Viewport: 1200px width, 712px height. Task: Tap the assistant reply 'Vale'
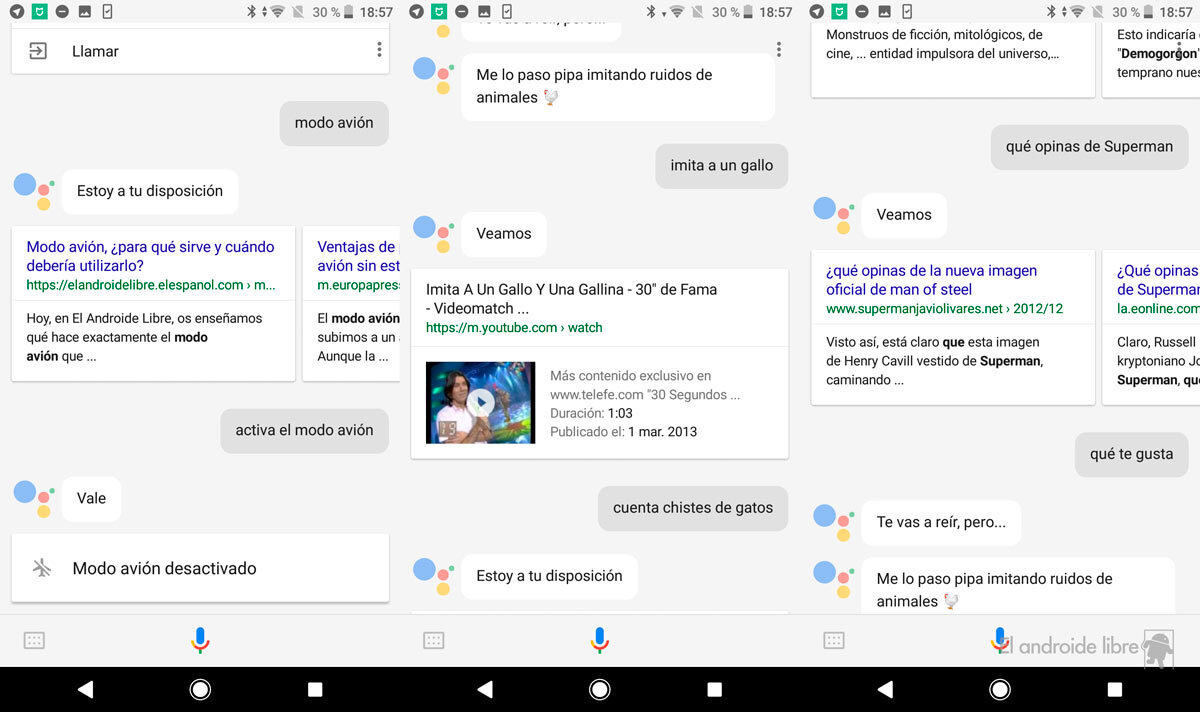point(91,498)
